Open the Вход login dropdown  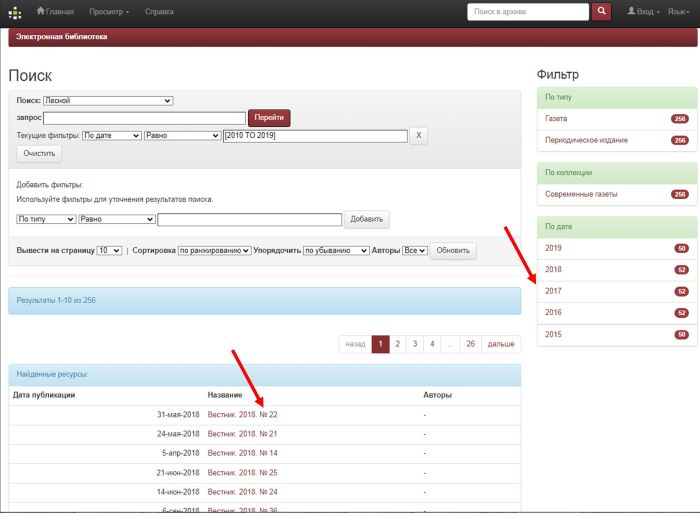tap(643, 12)
